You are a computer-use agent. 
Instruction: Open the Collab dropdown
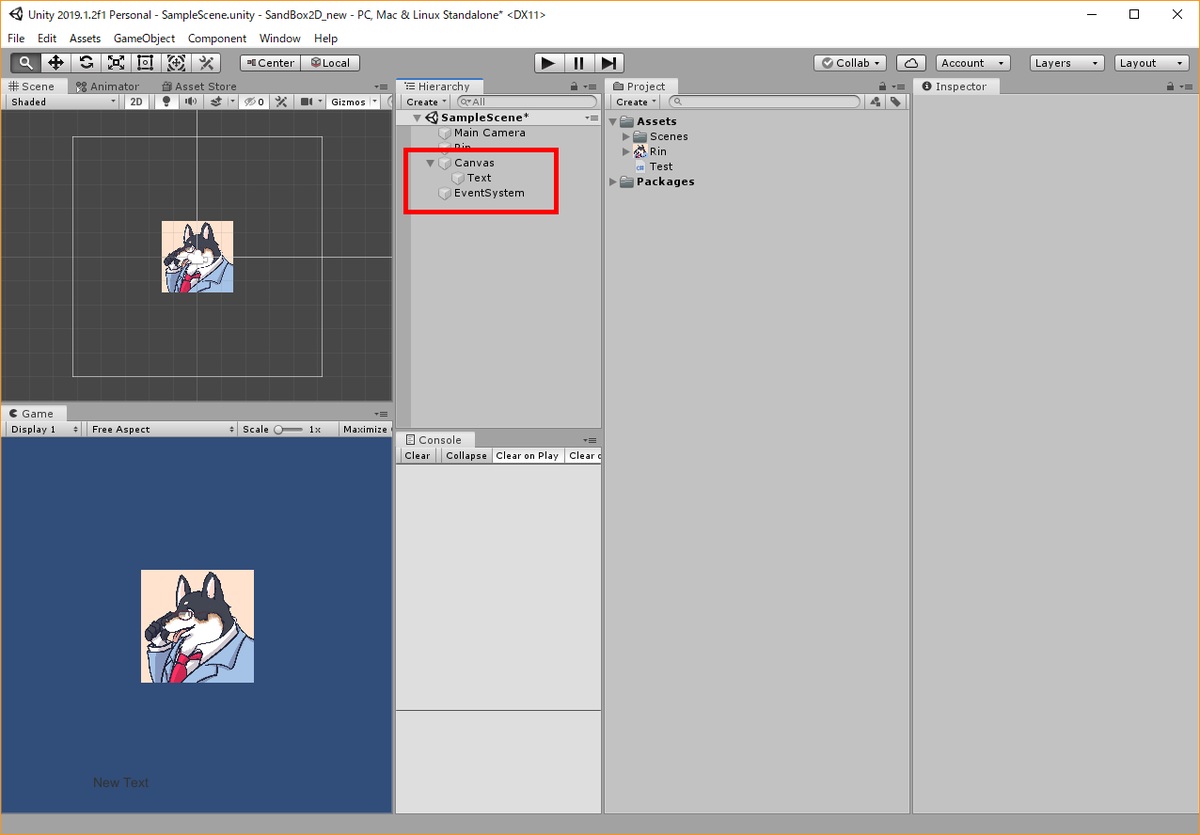pos(850,63)
